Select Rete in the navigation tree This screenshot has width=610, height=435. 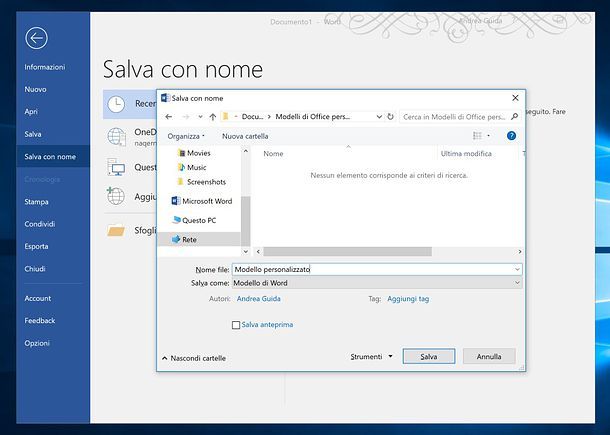point(199,239)
